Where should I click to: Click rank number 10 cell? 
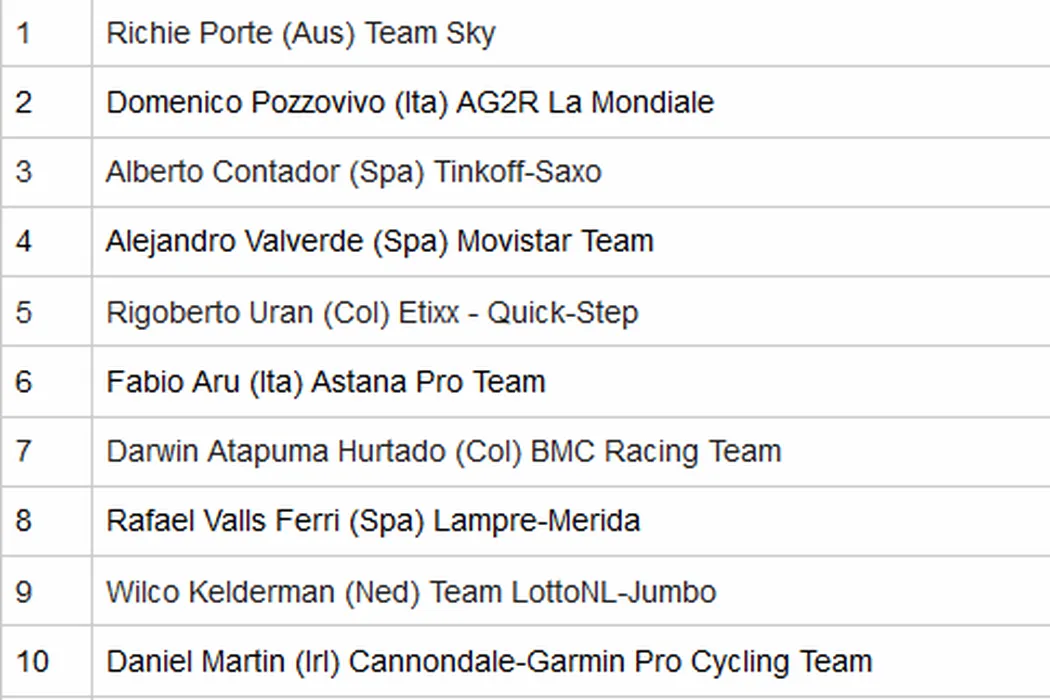pos(32,661)
